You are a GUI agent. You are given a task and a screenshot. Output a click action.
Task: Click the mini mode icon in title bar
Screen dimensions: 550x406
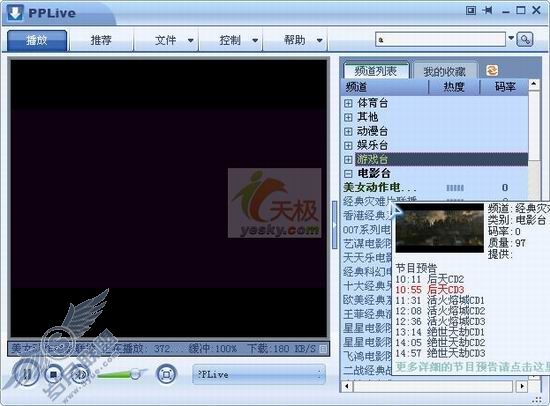(x=471, y=11)
